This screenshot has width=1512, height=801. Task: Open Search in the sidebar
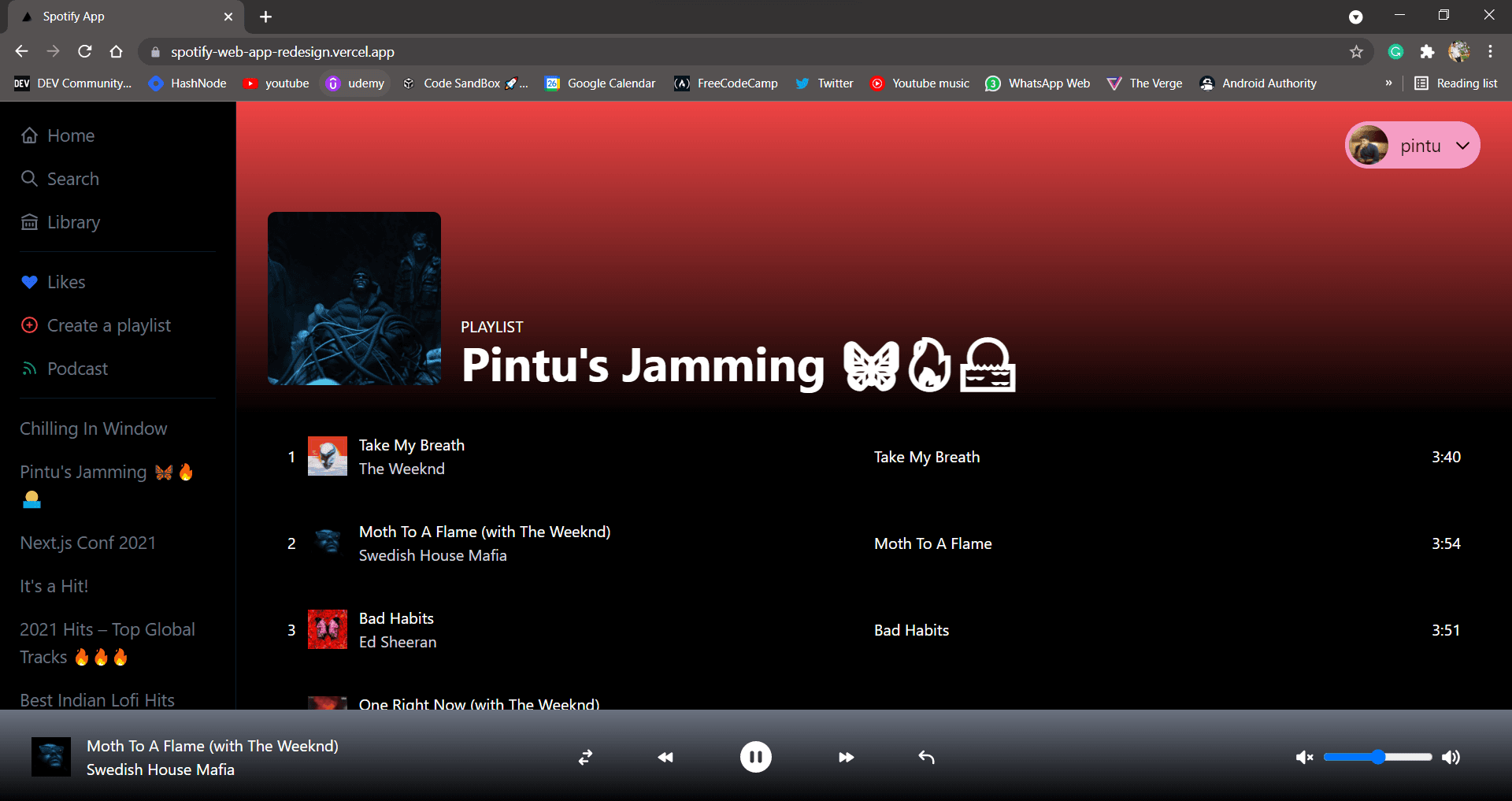[x=72, y=179]
